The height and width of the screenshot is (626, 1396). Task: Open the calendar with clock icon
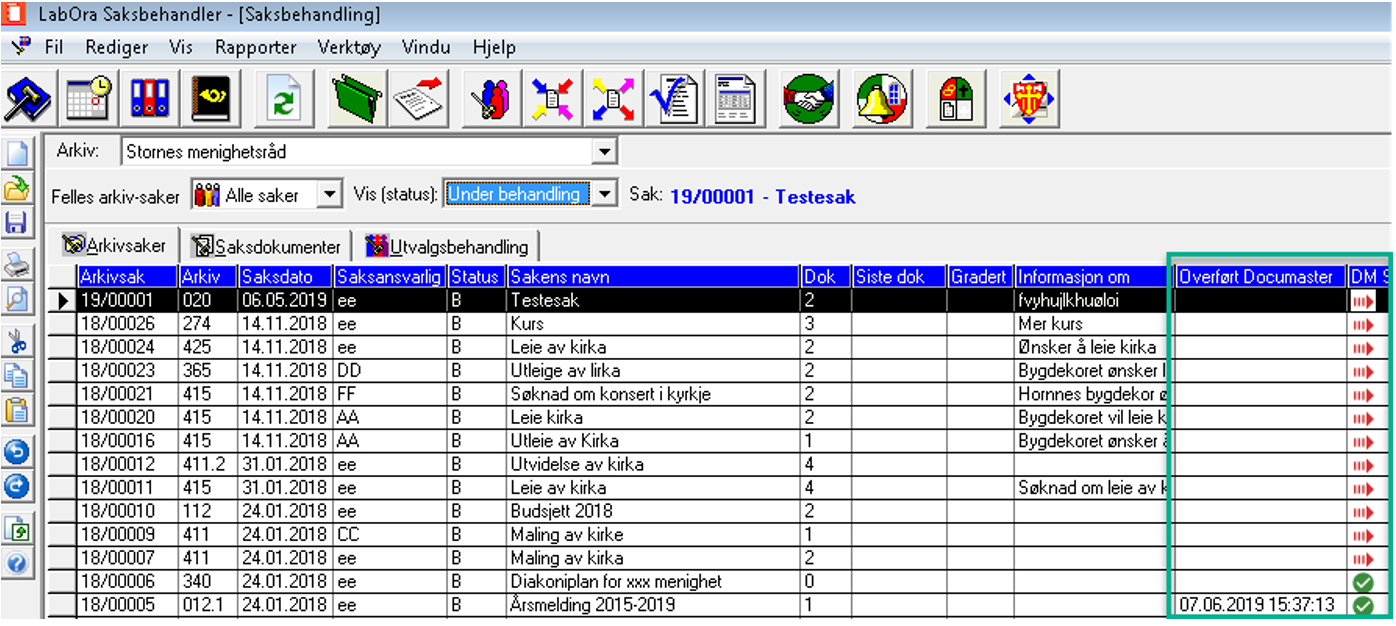(87, 99)
